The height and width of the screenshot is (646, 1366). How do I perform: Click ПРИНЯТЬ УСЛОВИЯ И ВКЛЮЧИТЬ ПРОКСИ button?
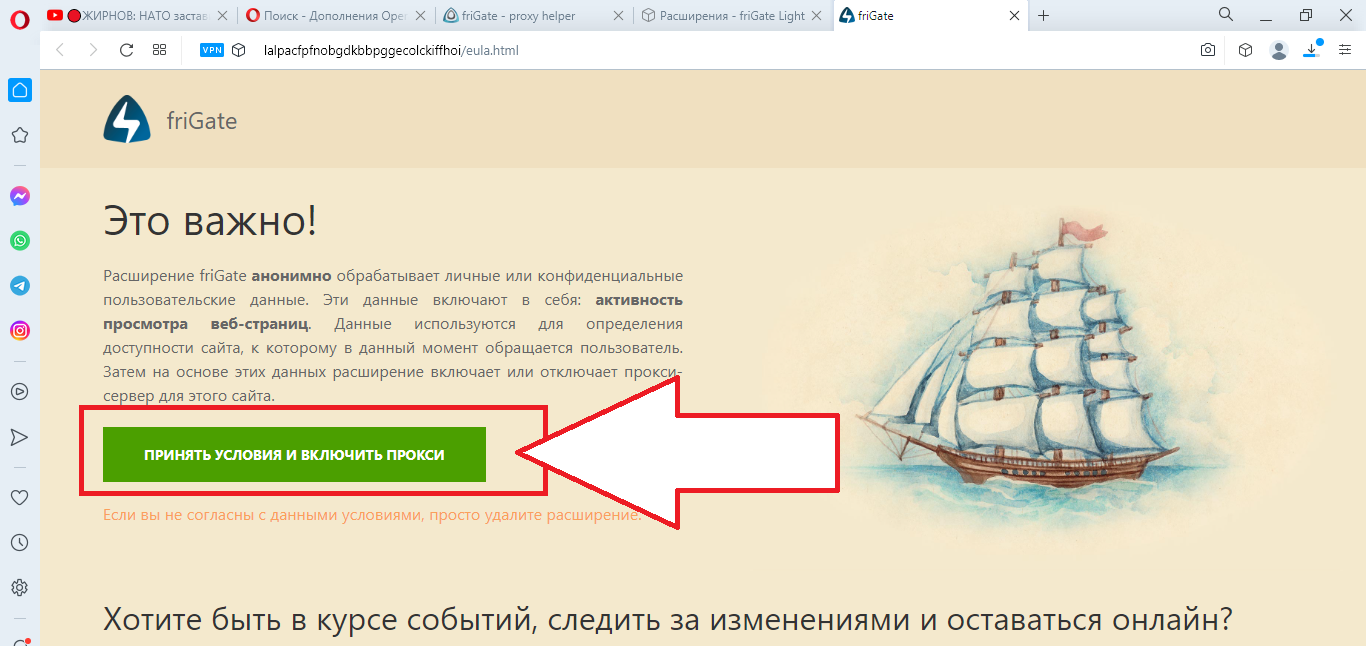(294, 454)
